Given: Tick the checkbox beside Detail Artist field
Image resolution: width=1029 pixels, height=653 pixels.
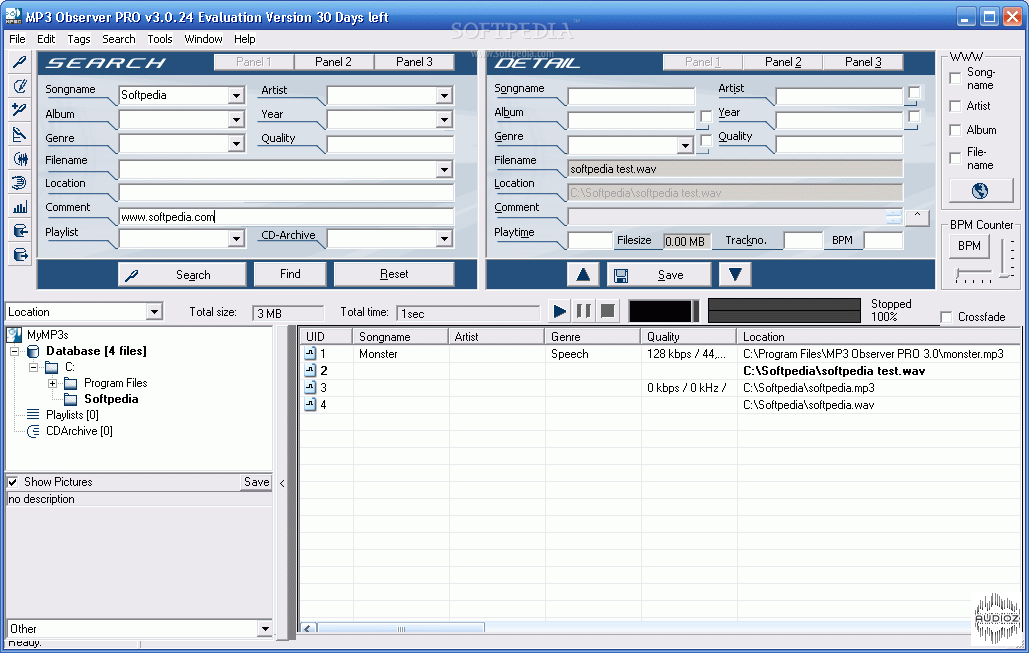Looking at the screenshot, I should pos(914,93).
